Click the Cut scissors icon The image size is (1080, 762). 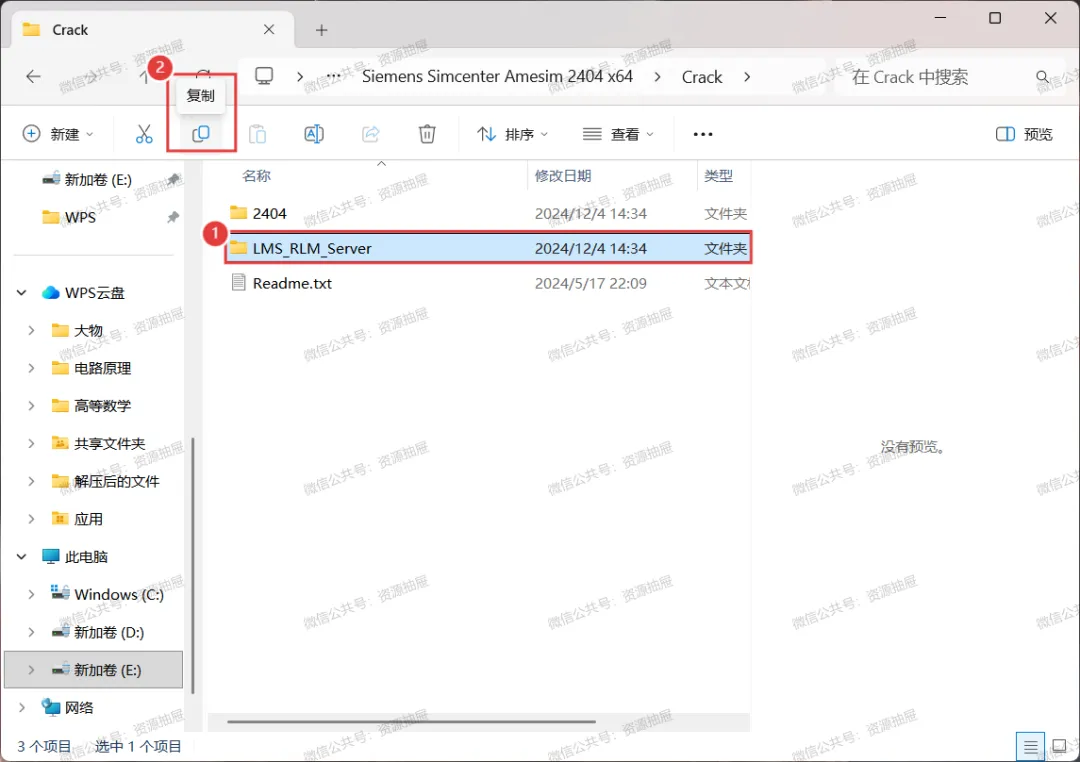[144, 134]
